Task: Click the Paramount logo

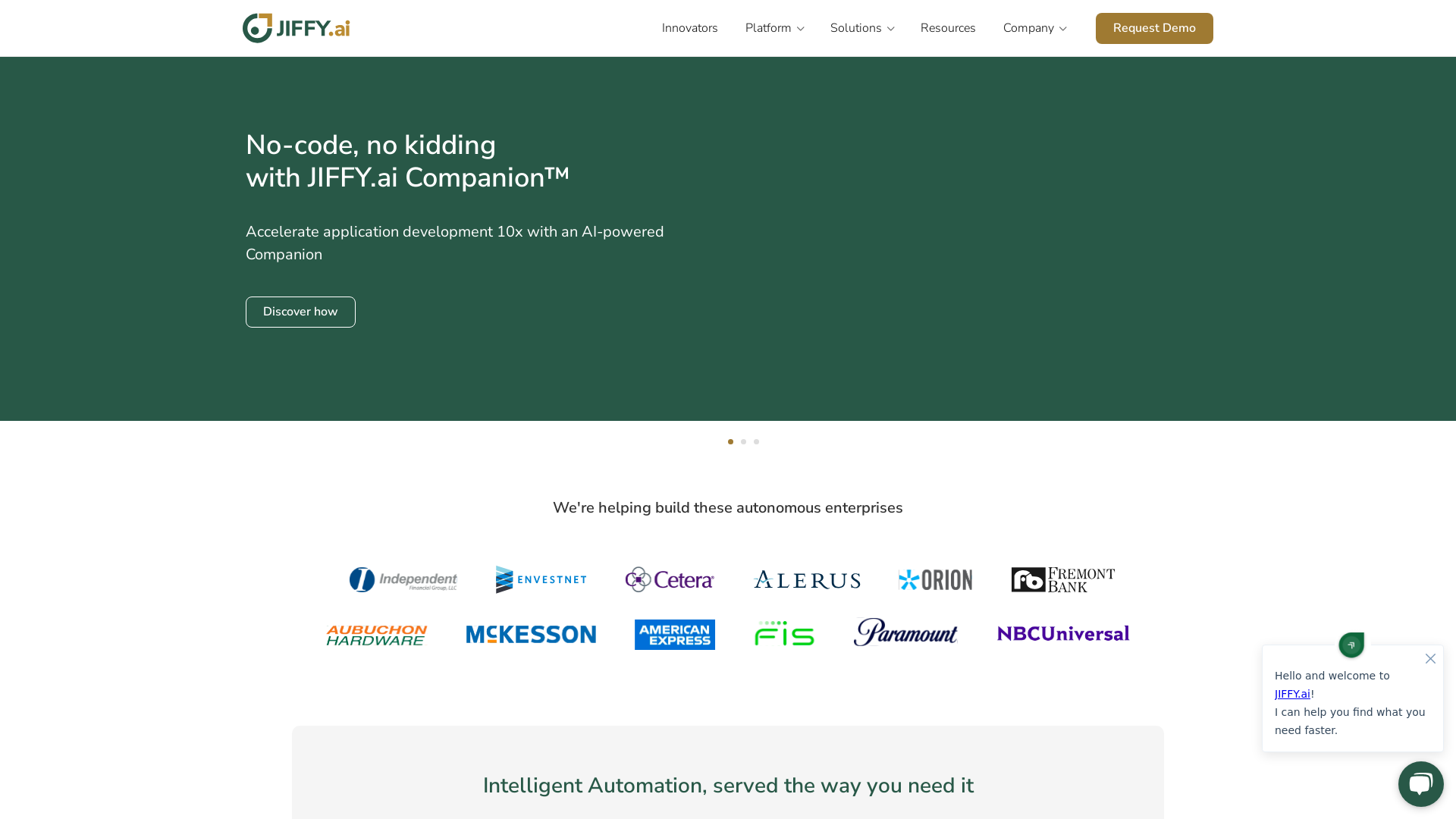Action: [x=905, y=632]
